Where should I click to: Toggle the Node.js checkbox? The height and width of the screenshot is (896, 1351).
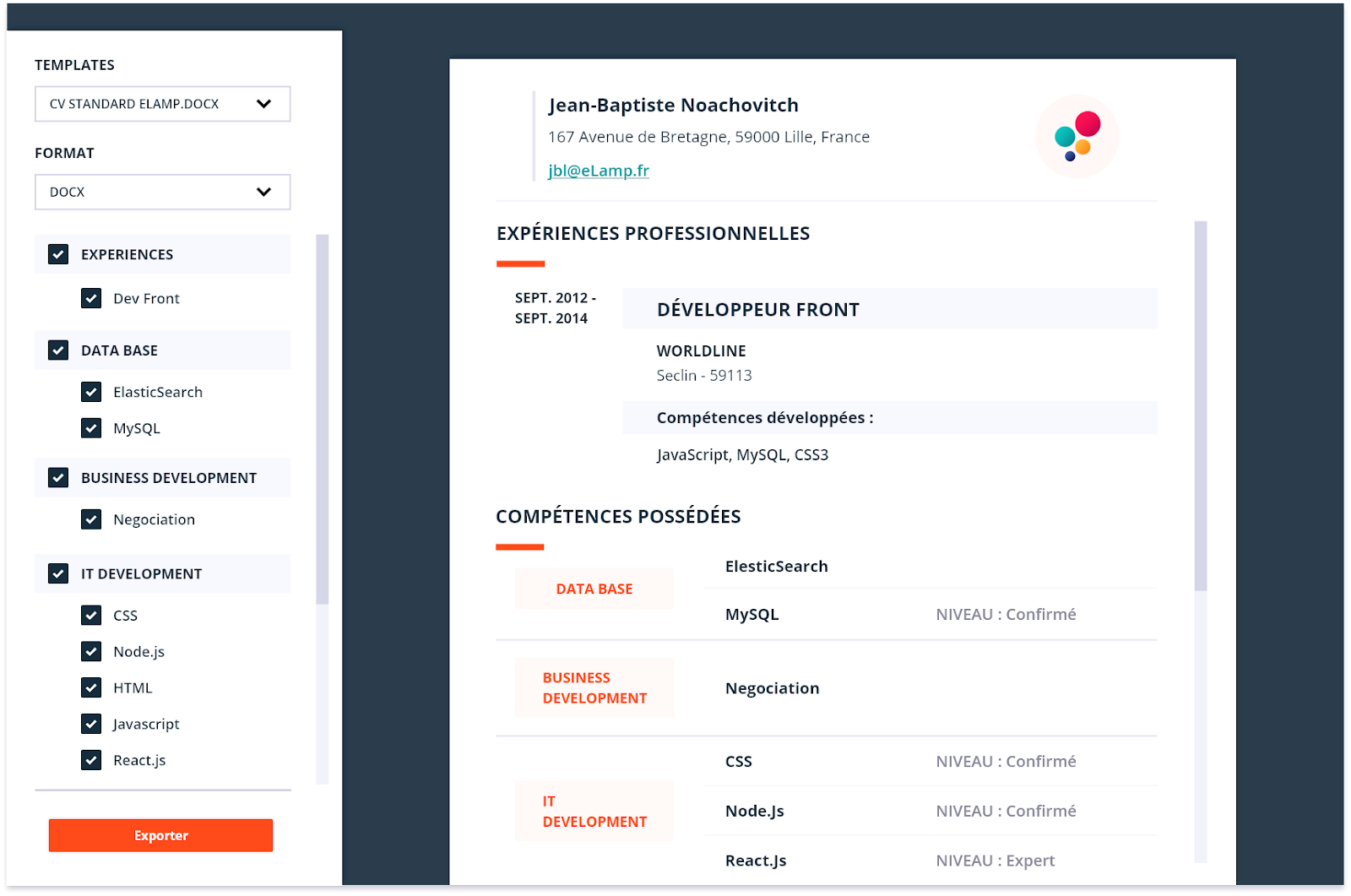coord(91,651)
